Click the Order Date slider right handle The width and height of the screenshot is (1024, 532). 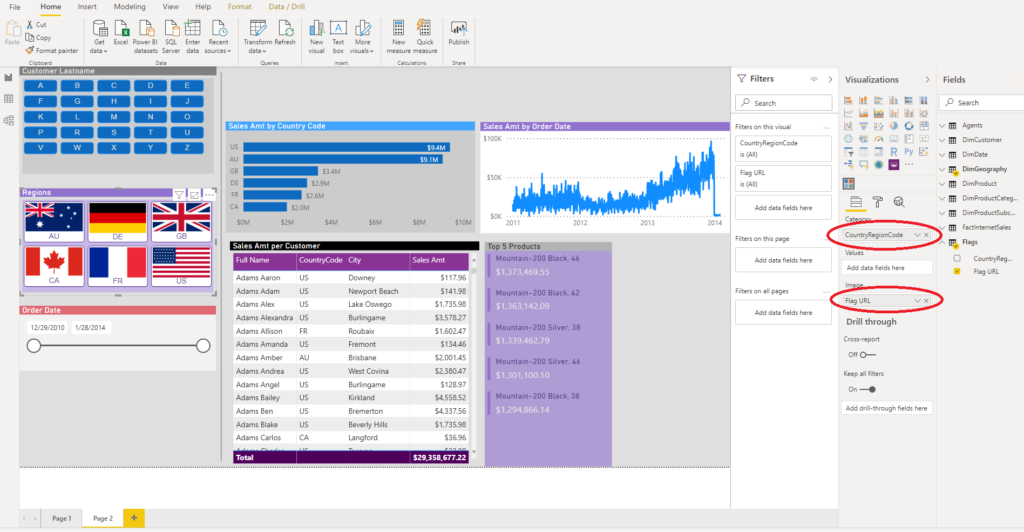(x=203, y=345)
